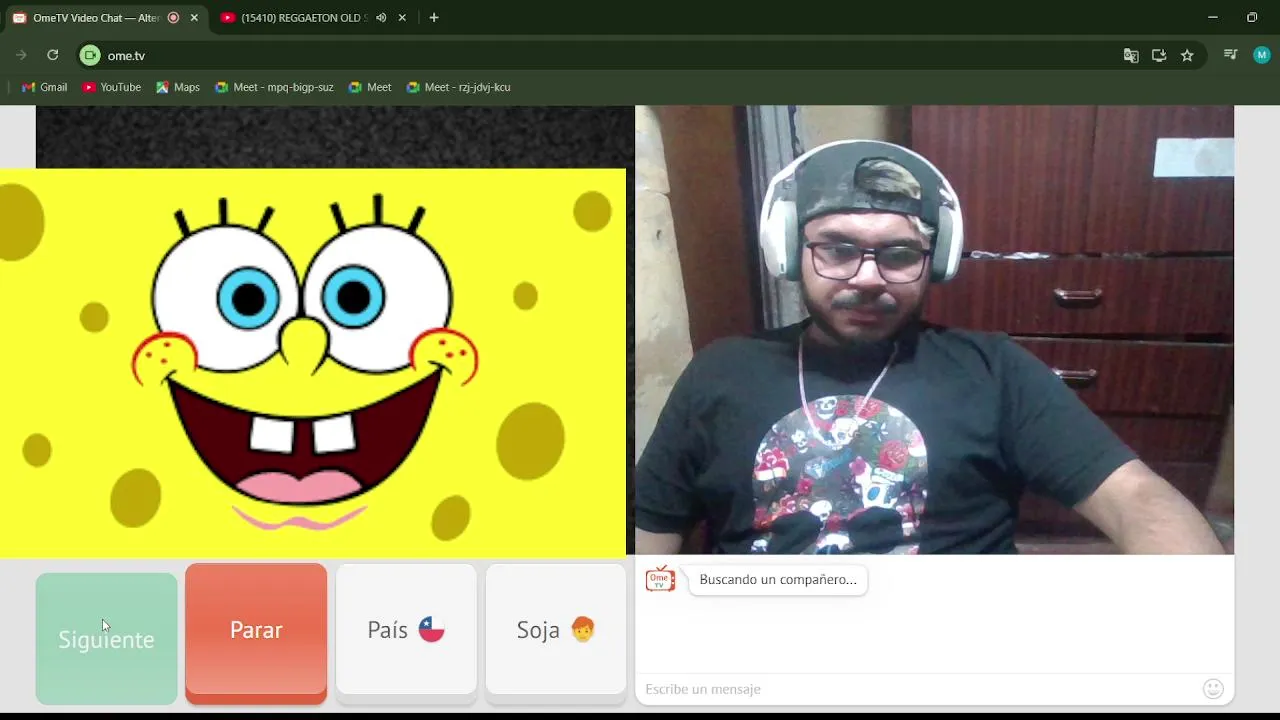The image size is (1280, 720).
Task: Open the Meet - mpq-bigp-suz bookmark
Action: pyautogui.click(x=274, y=87)
